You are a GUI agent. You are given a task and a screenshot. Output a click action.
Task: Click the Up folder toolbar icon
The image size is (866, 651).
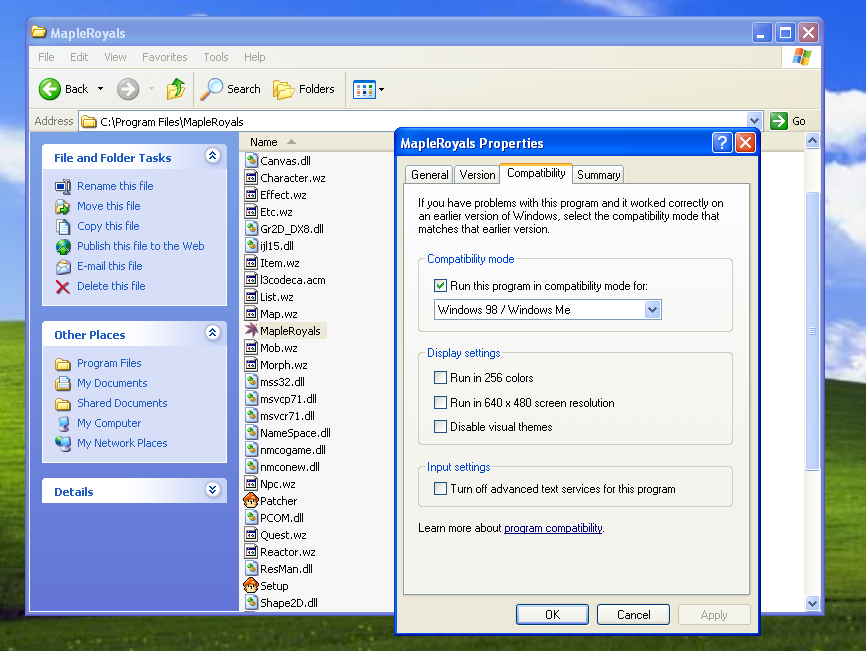[x=176, y=89]
